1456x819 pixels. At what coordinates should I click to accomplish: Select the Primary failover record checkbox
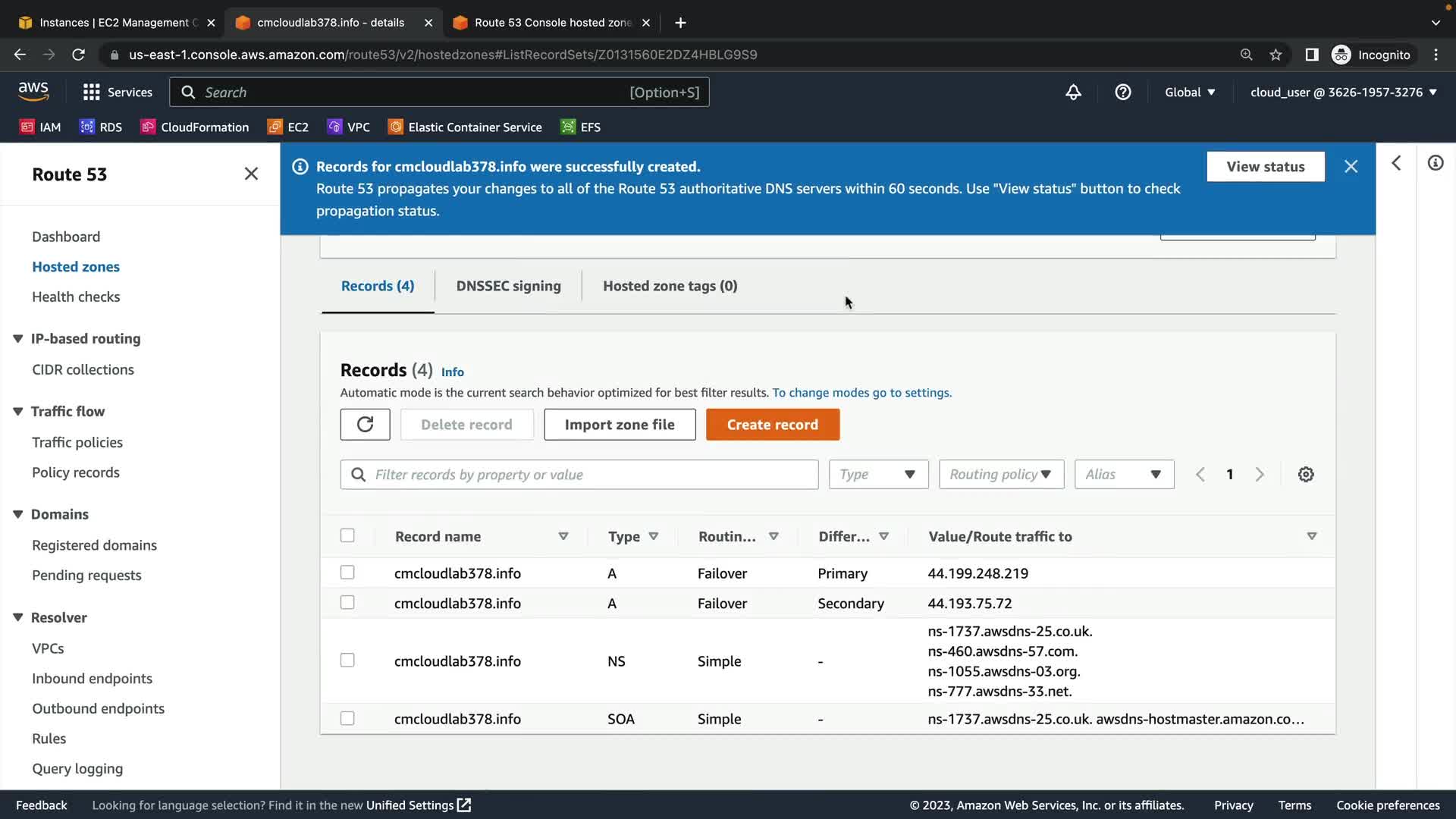[347, 573]
